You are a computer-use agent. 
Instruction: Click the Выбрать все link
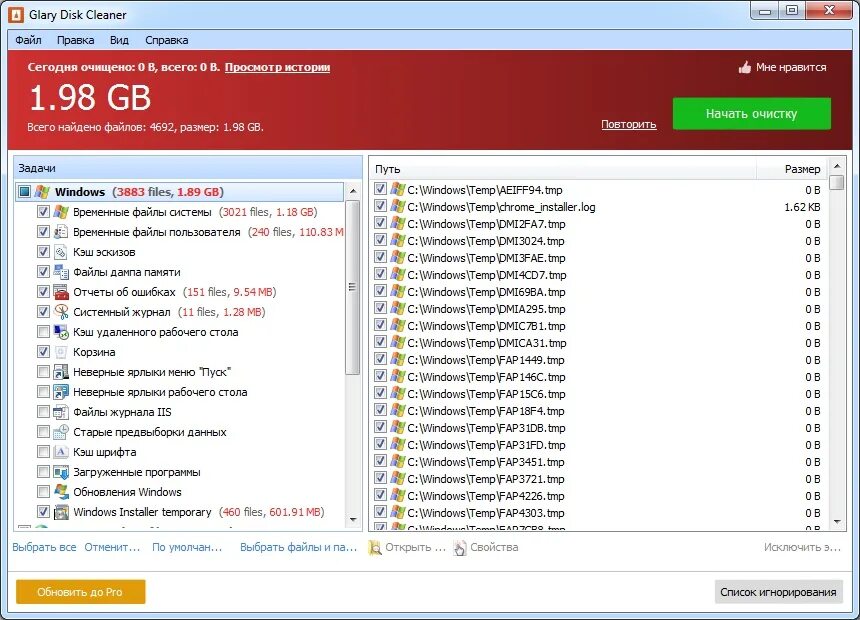point(44,548)
